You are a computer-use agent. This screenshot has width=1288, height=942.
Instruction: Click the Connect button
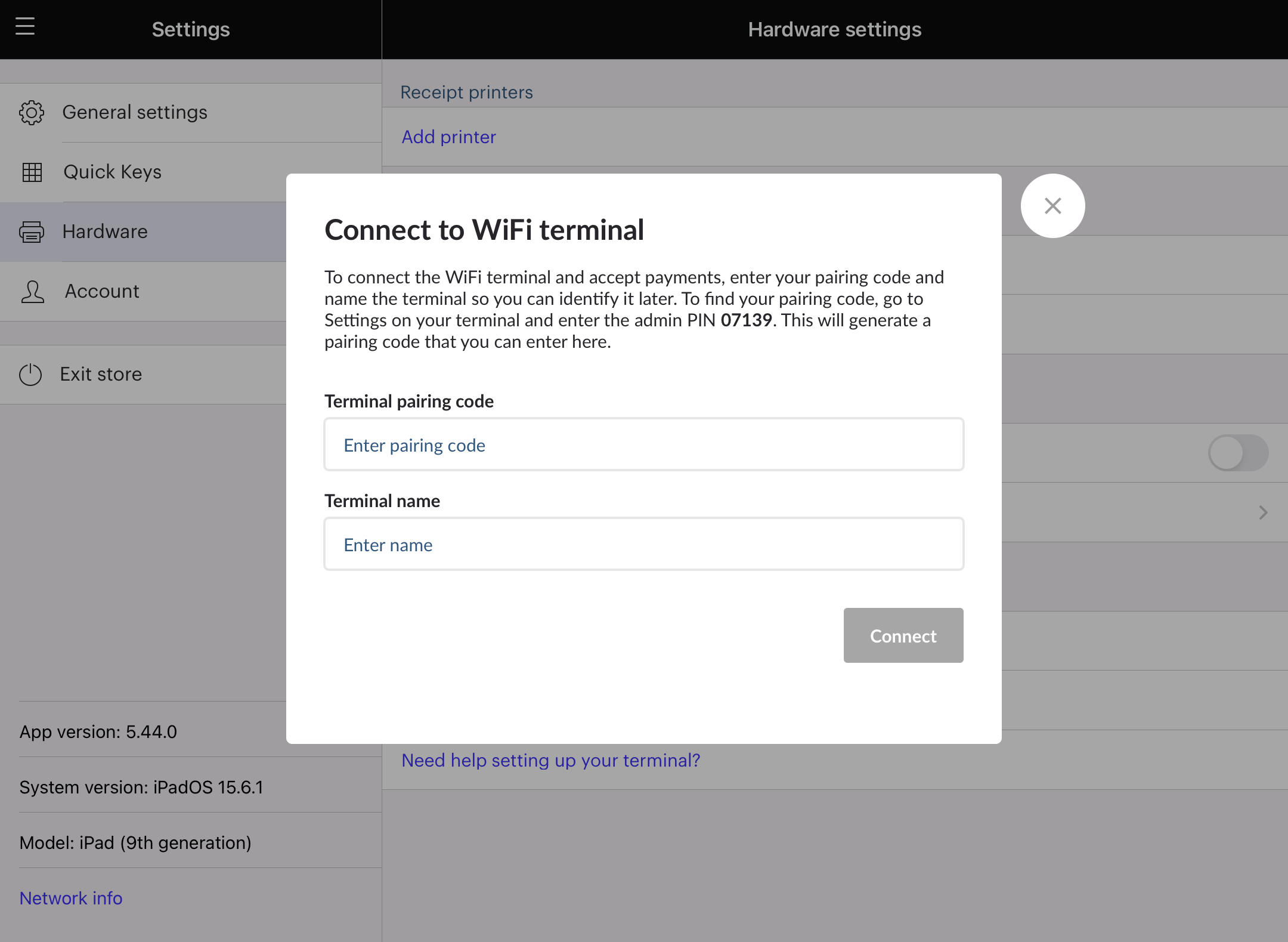(902, 635)
